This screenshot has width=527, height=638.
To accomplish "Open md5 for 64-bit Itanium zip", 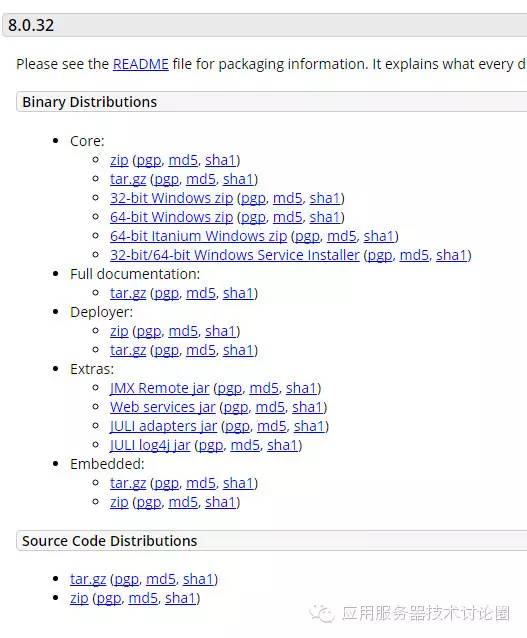I will coord(342,236).
